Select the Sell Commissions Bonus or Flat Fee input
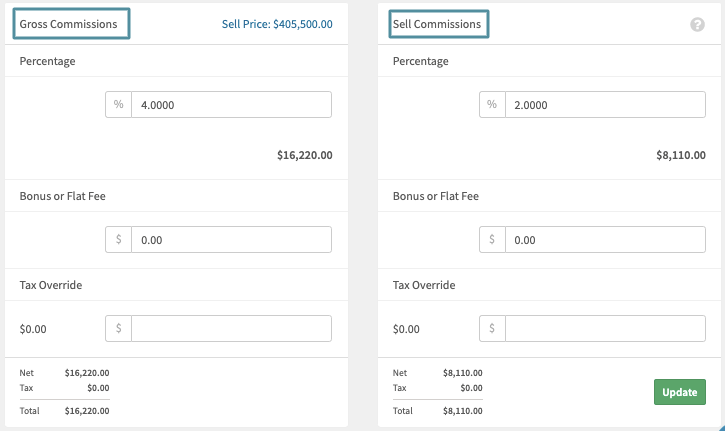 pos(605,240)
